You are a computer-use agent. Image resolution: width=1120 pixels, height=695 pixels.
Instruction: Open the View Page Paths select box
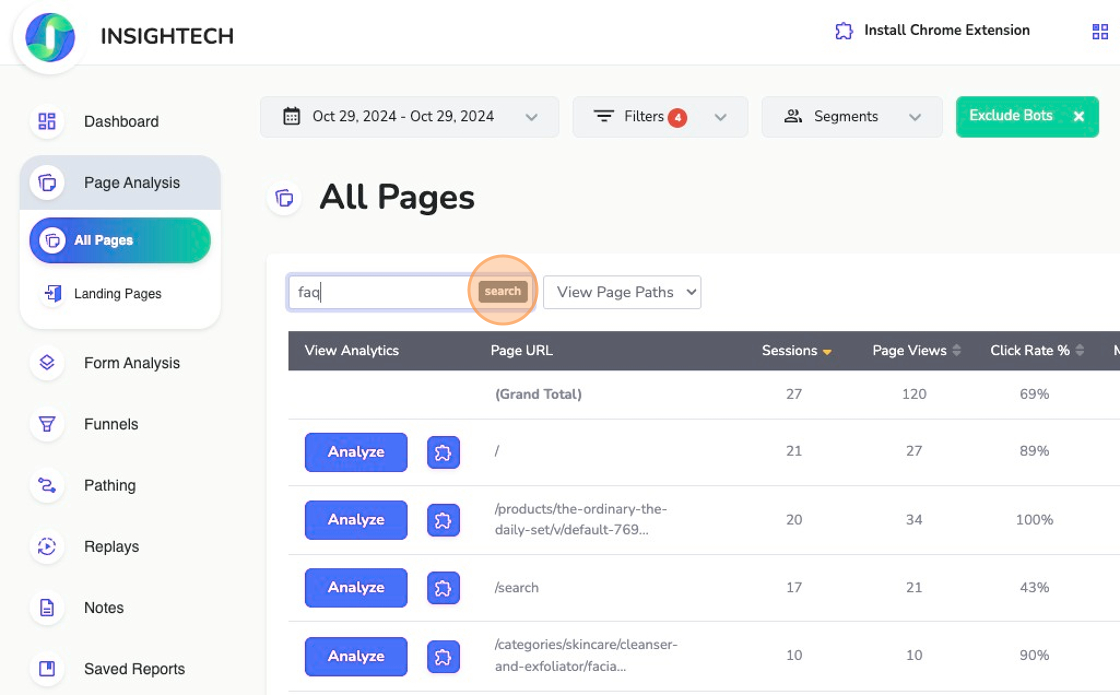[622, 292]
